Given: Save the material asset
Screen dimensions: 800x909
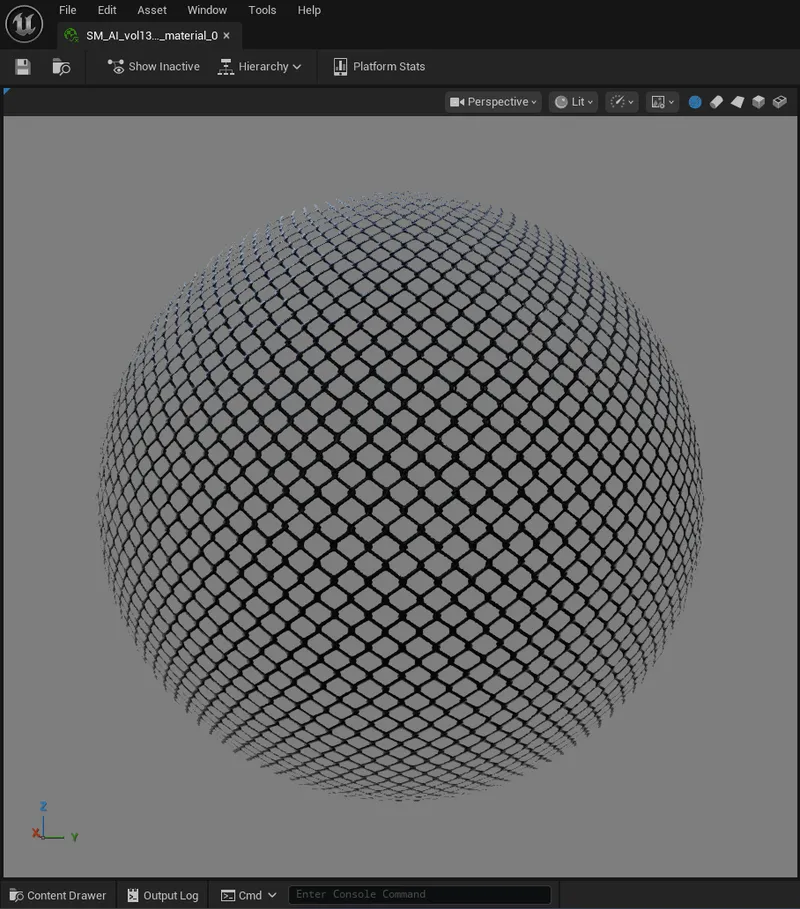Looking at the screenshot, I should pos(21,66).
